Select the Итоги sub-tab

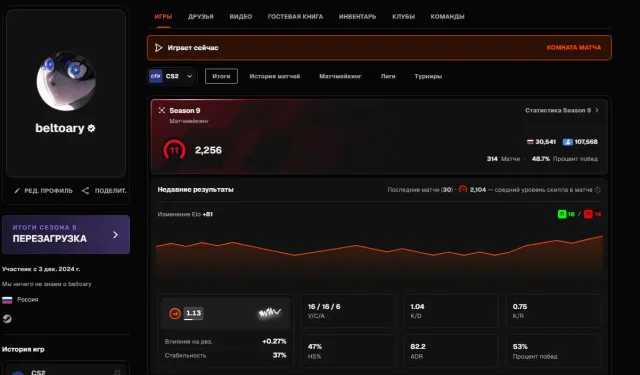[221, 76]
